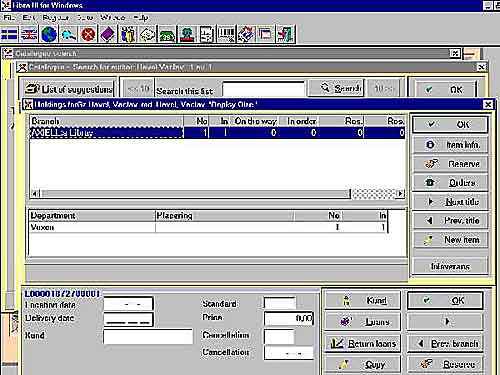Open the File menu
The width and height of the screenshot is (500, 375).
[x=9, y=17]
